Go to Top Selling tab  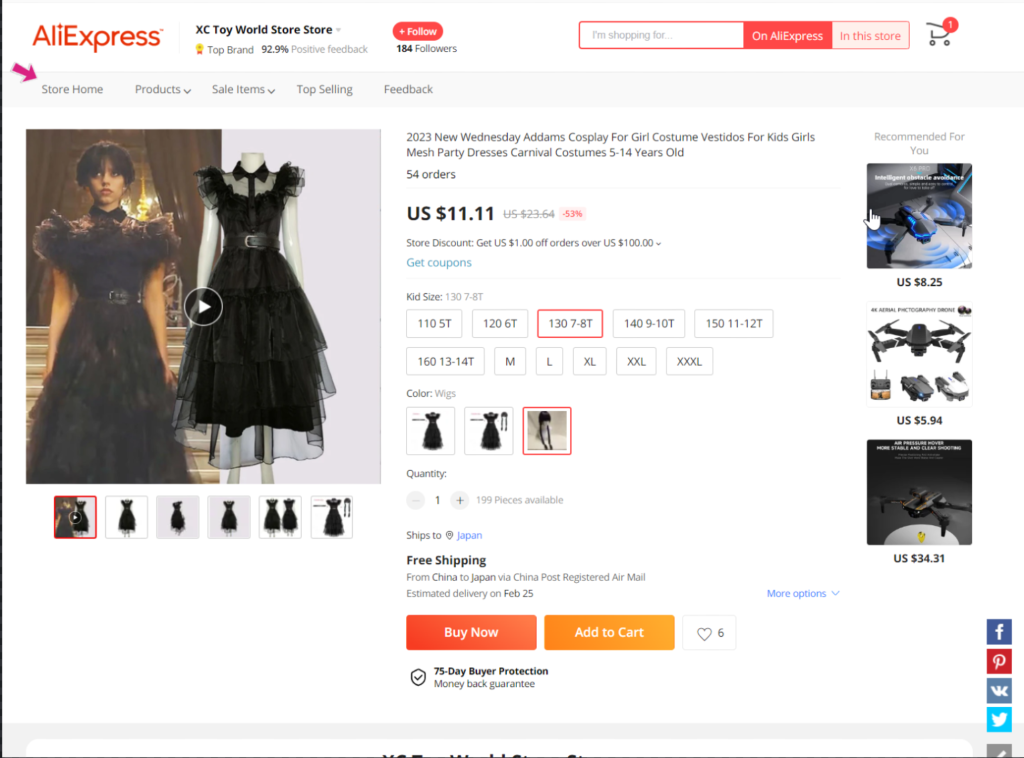[324, 90]
